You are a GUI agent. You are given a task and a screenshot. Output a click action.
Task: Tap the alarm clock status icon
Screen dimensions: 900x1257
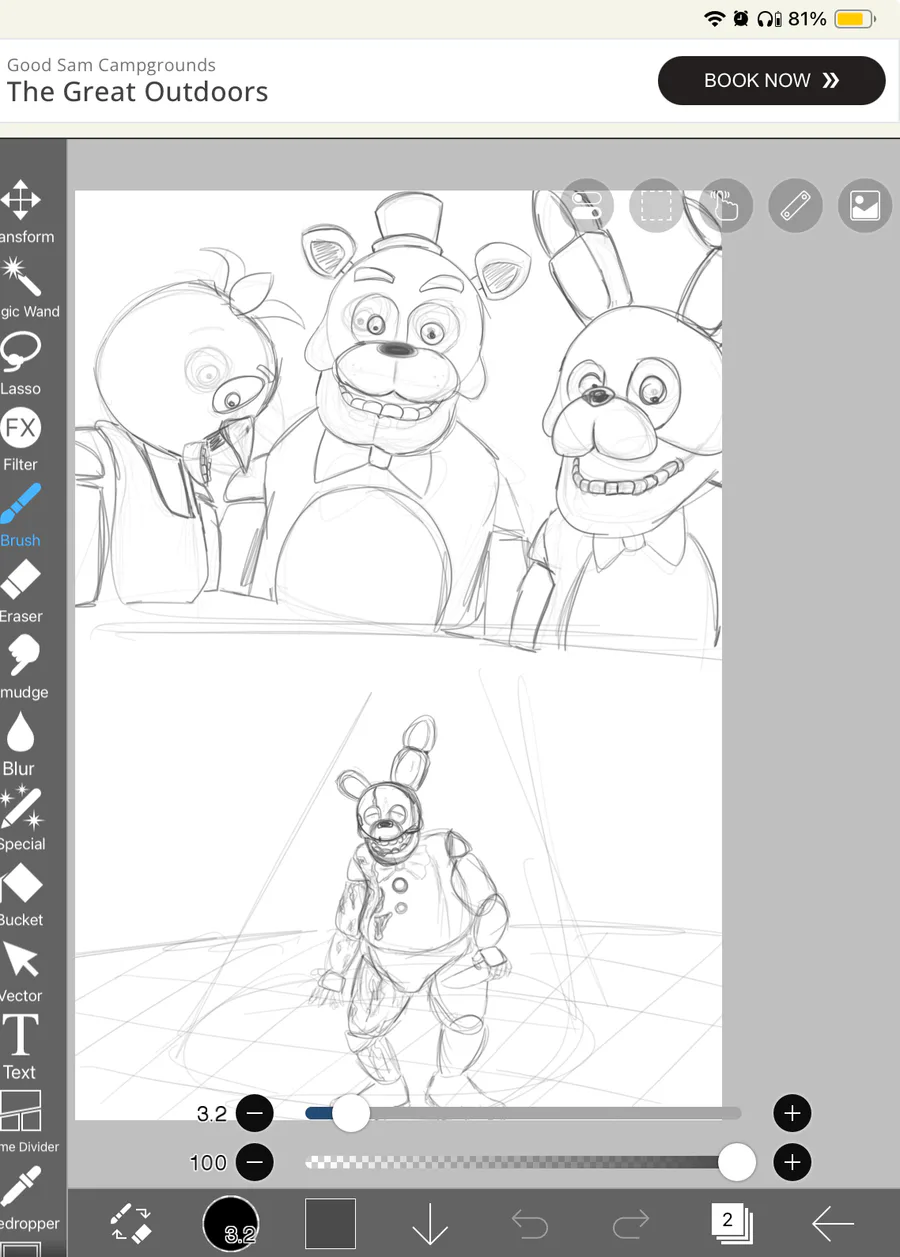pos(741,19)
